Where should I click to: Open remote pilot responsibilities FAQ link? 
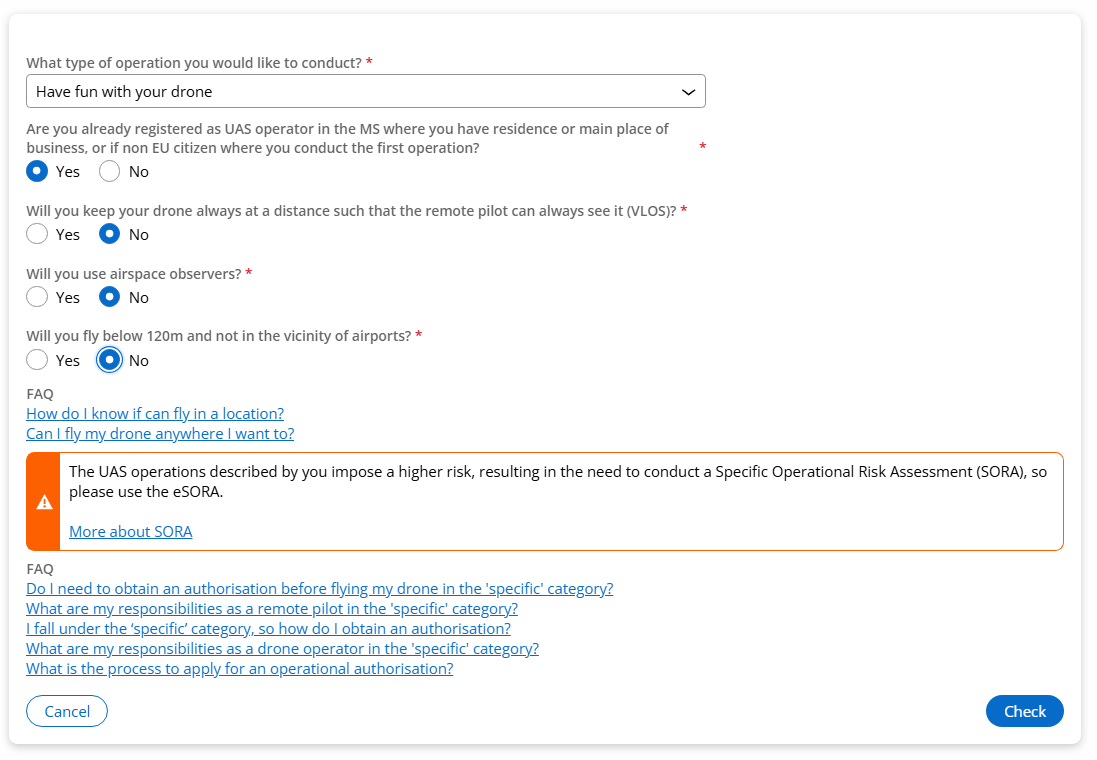click(x=272, y=609)
